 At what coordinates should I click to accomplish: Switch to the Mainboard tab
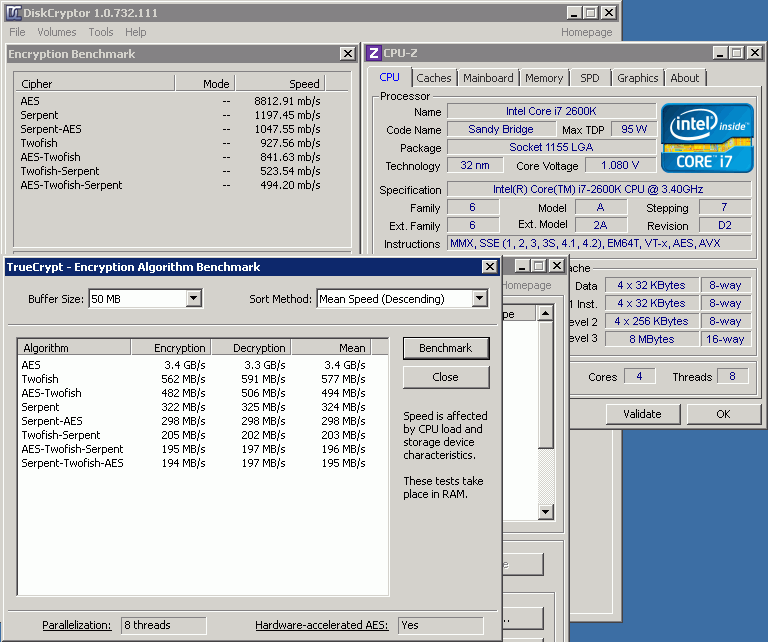[488, 78]
